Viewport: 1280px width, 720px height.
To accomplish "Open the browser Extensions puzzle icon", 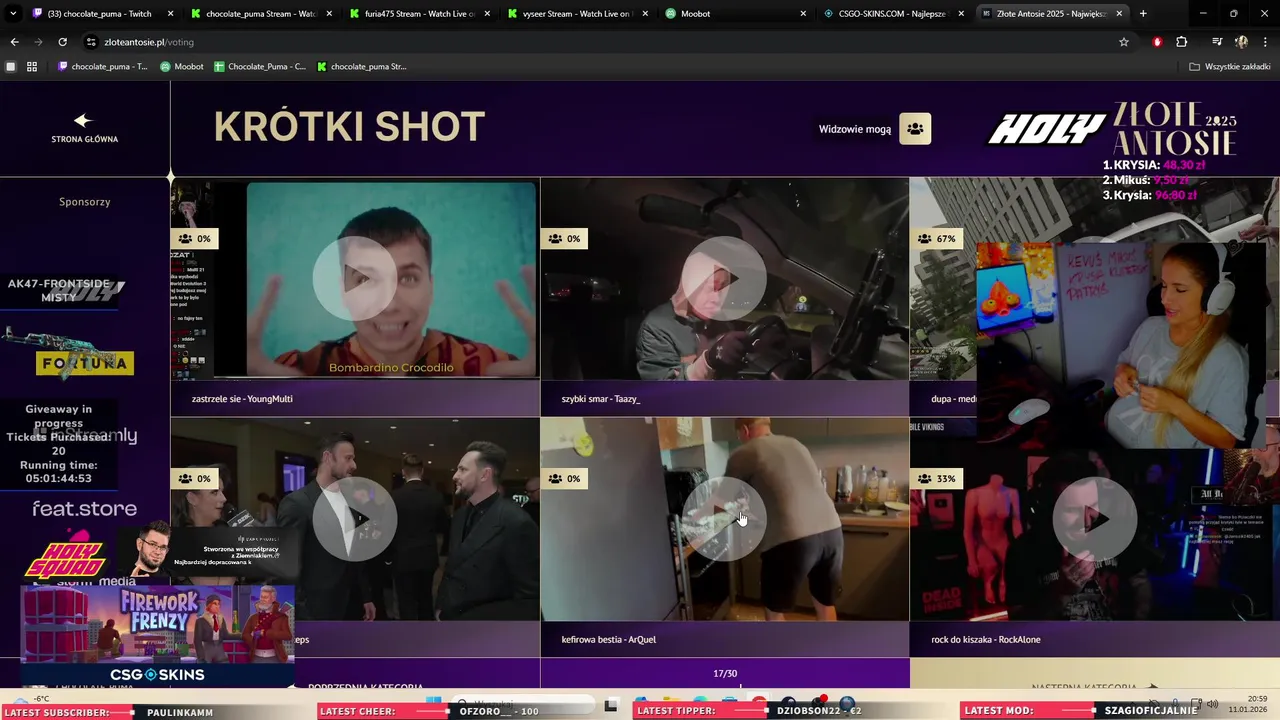I will click(x=1182, y=42).
